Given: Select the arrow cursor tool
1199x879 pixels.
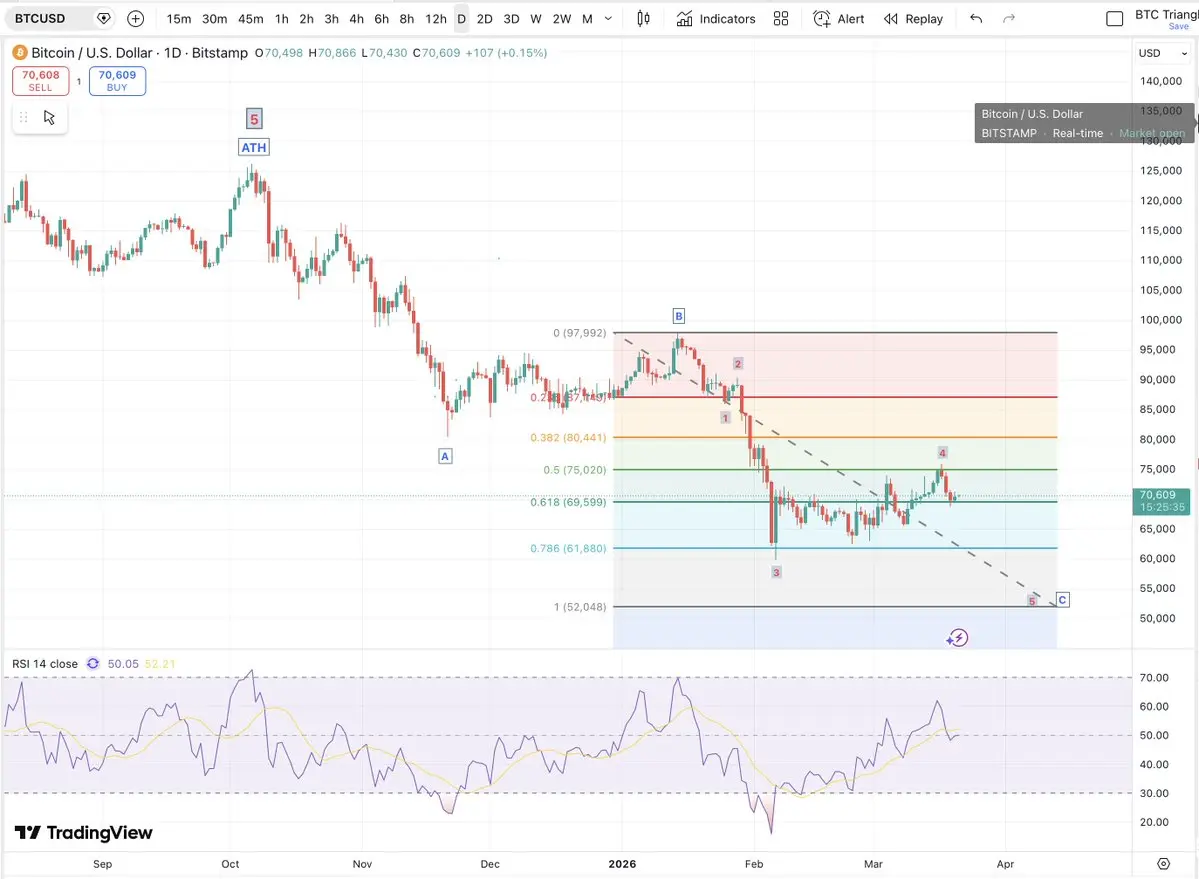Looking at the screenshot, I should 50,118.
